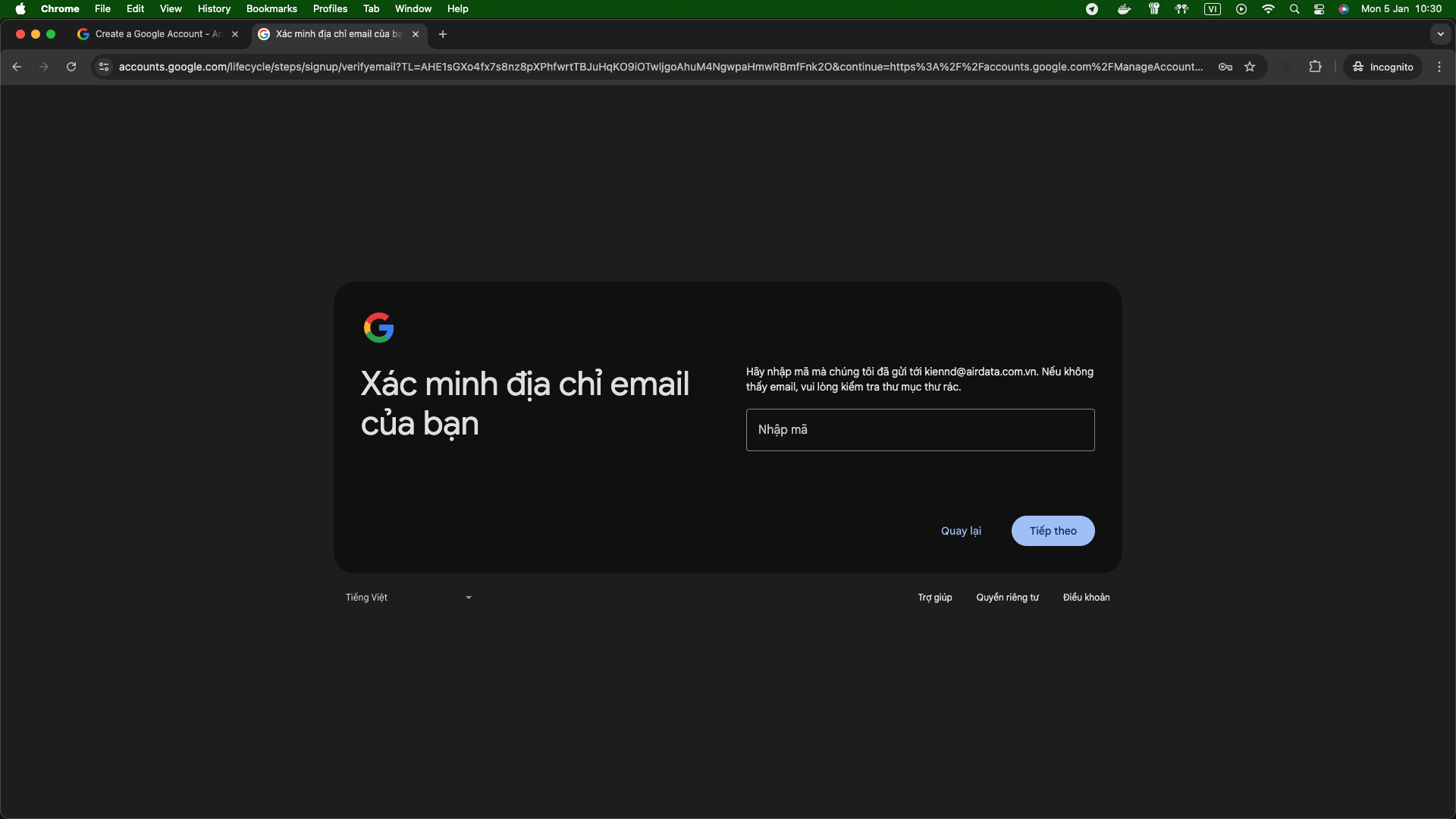Open macOS Spotlight search icon
Image resolution: width=1456 pixels, height=819 pixels.
(1294, 9)
